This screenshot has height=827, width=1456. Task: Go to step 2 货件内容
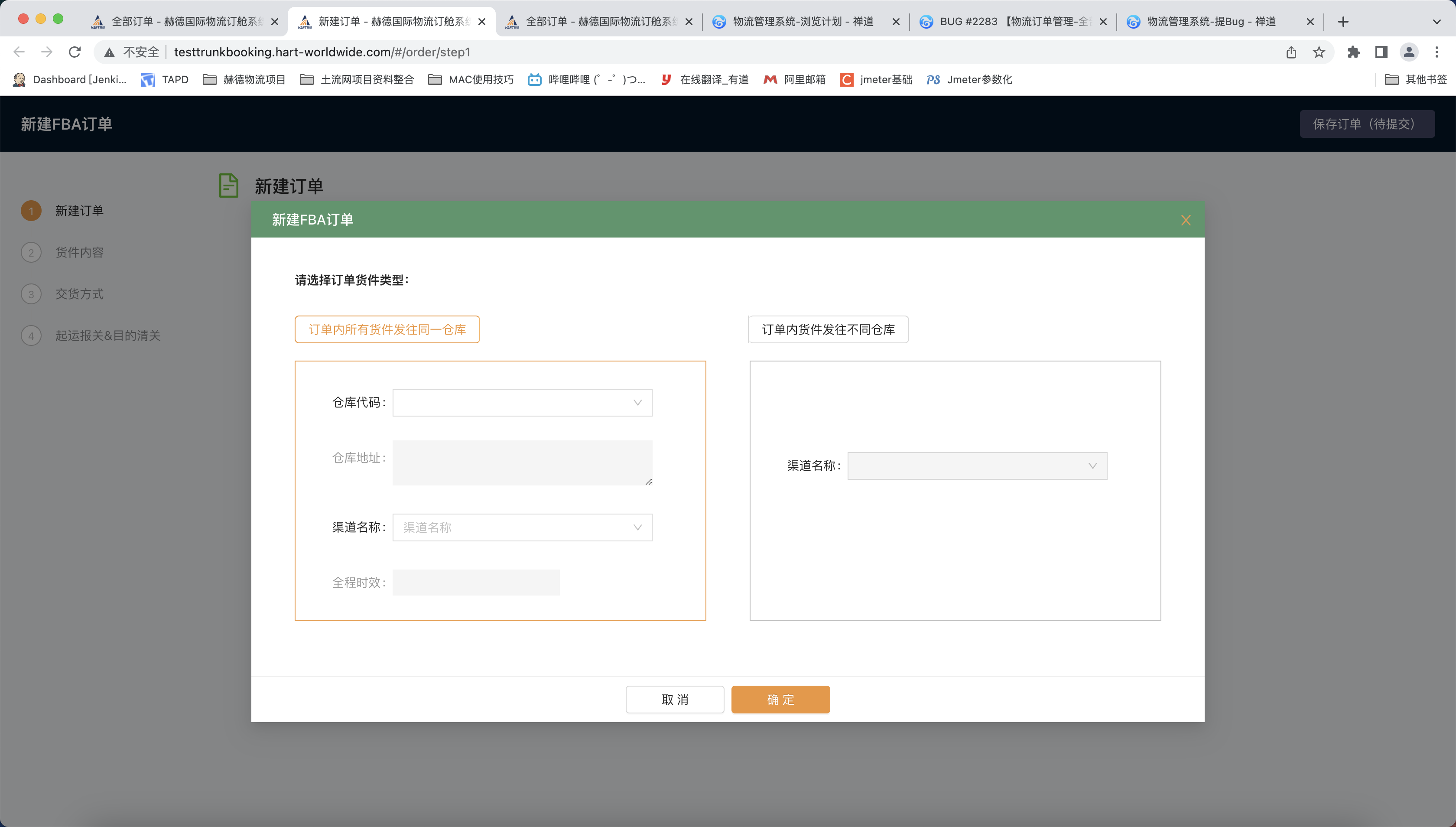pyautogui.click(x=79, y=252)
